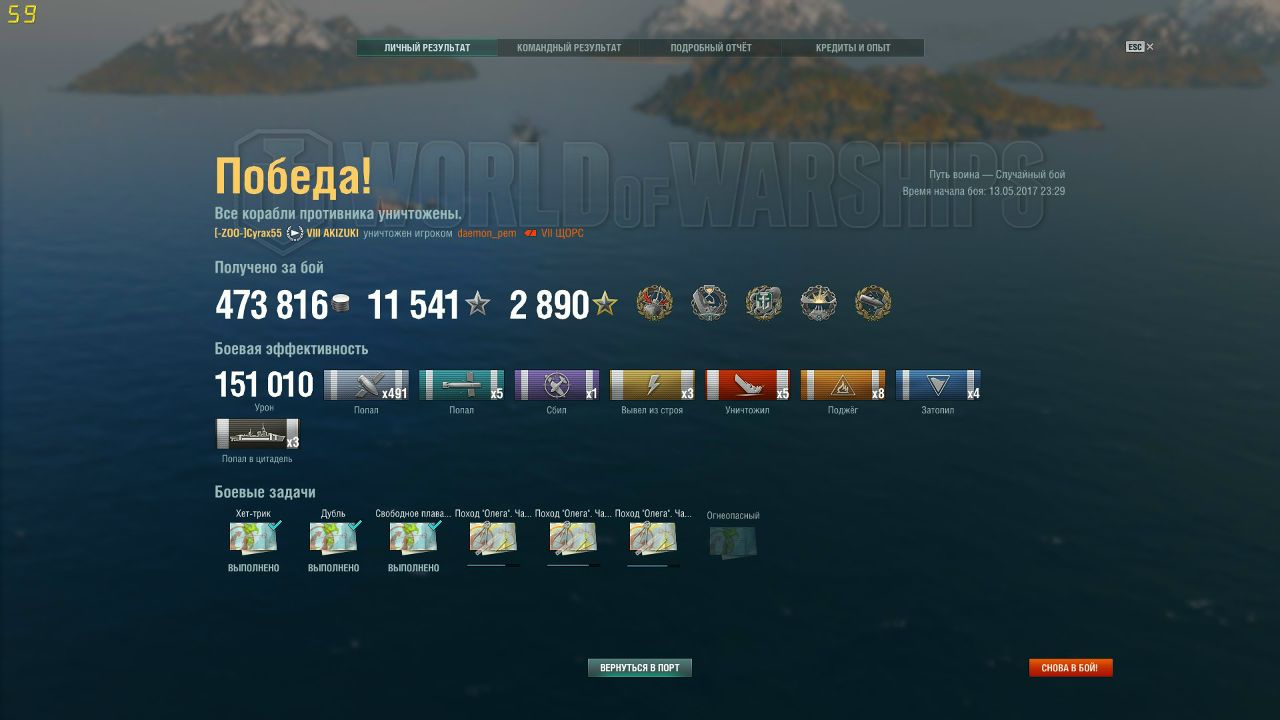Select the Личный результат tab
The height and width of the screenshot is (720, 1280).
(x=427, y=48)
